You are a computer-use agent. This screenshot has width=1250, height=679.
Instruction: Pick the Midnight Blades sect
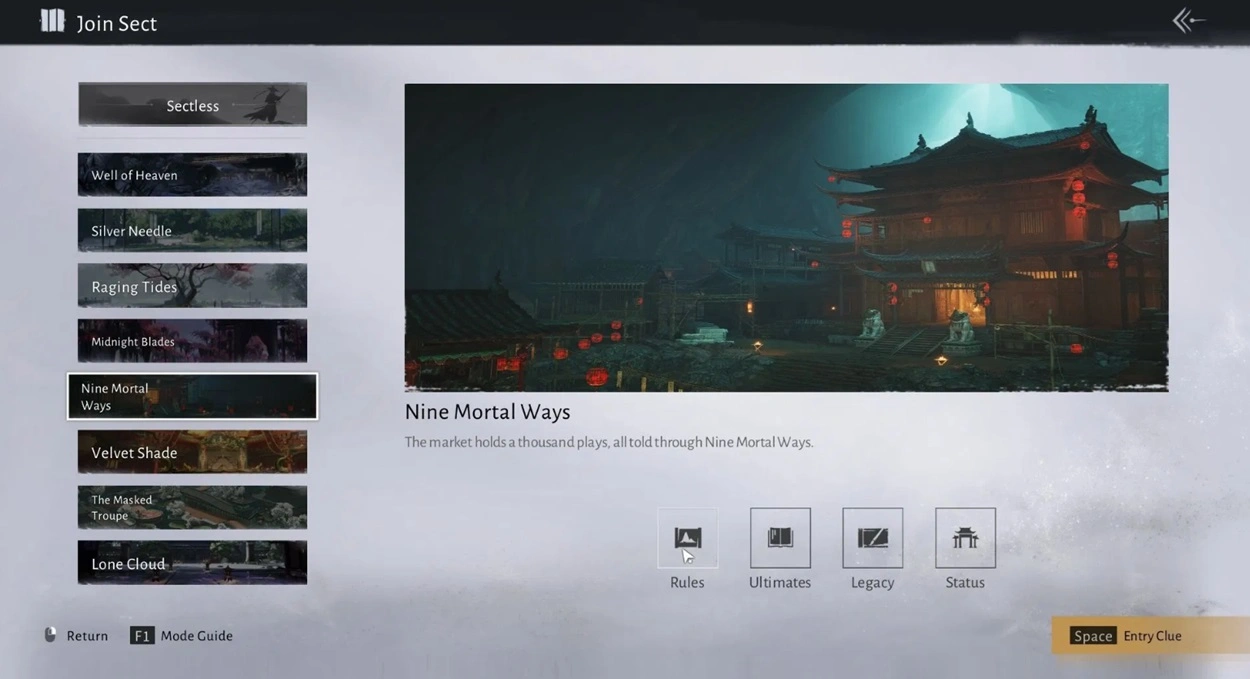(192, 342)
